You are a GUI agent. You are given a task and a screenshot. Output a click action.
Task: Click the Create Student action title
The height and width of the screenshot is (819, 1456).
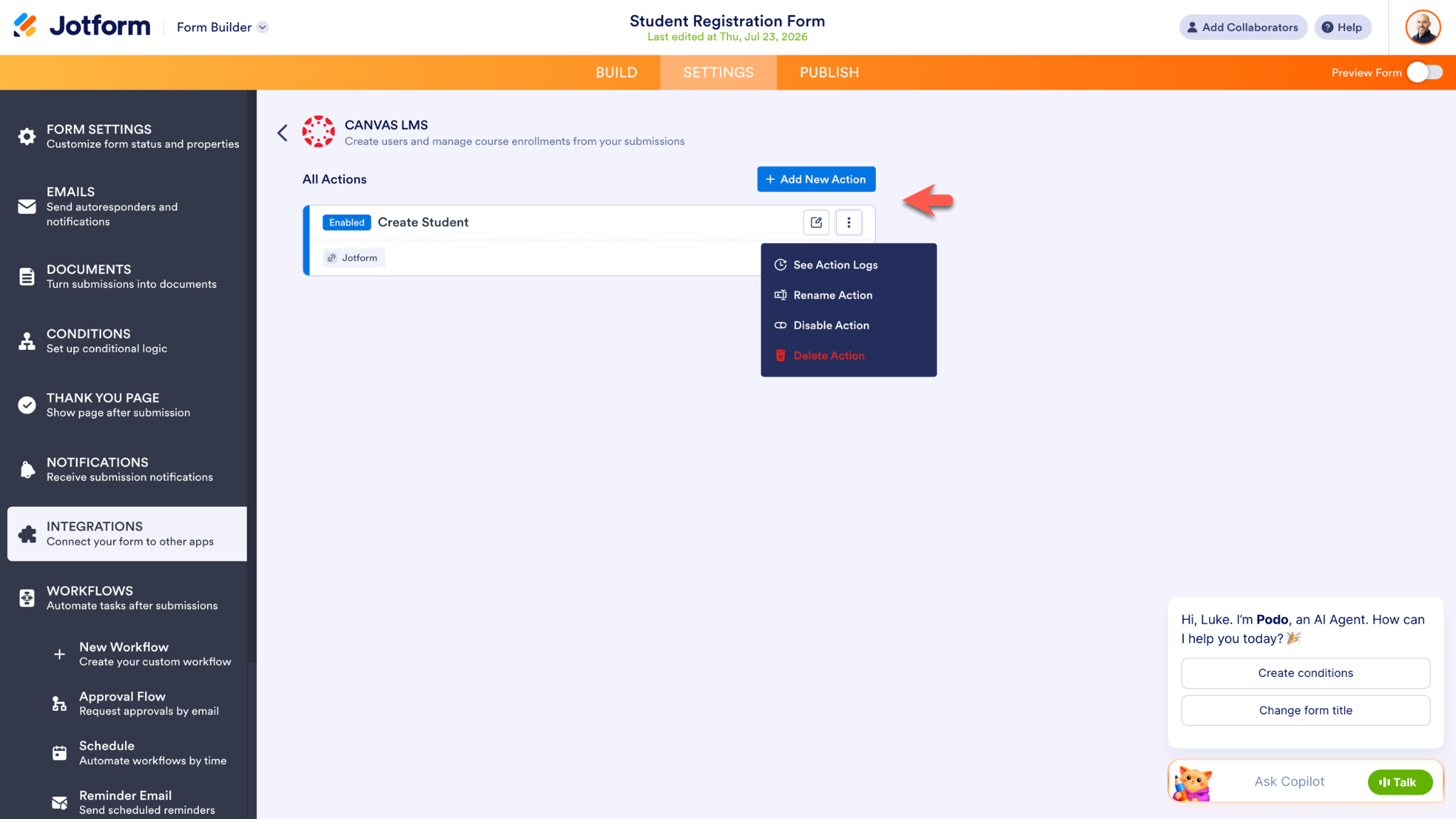click(423, 223)
